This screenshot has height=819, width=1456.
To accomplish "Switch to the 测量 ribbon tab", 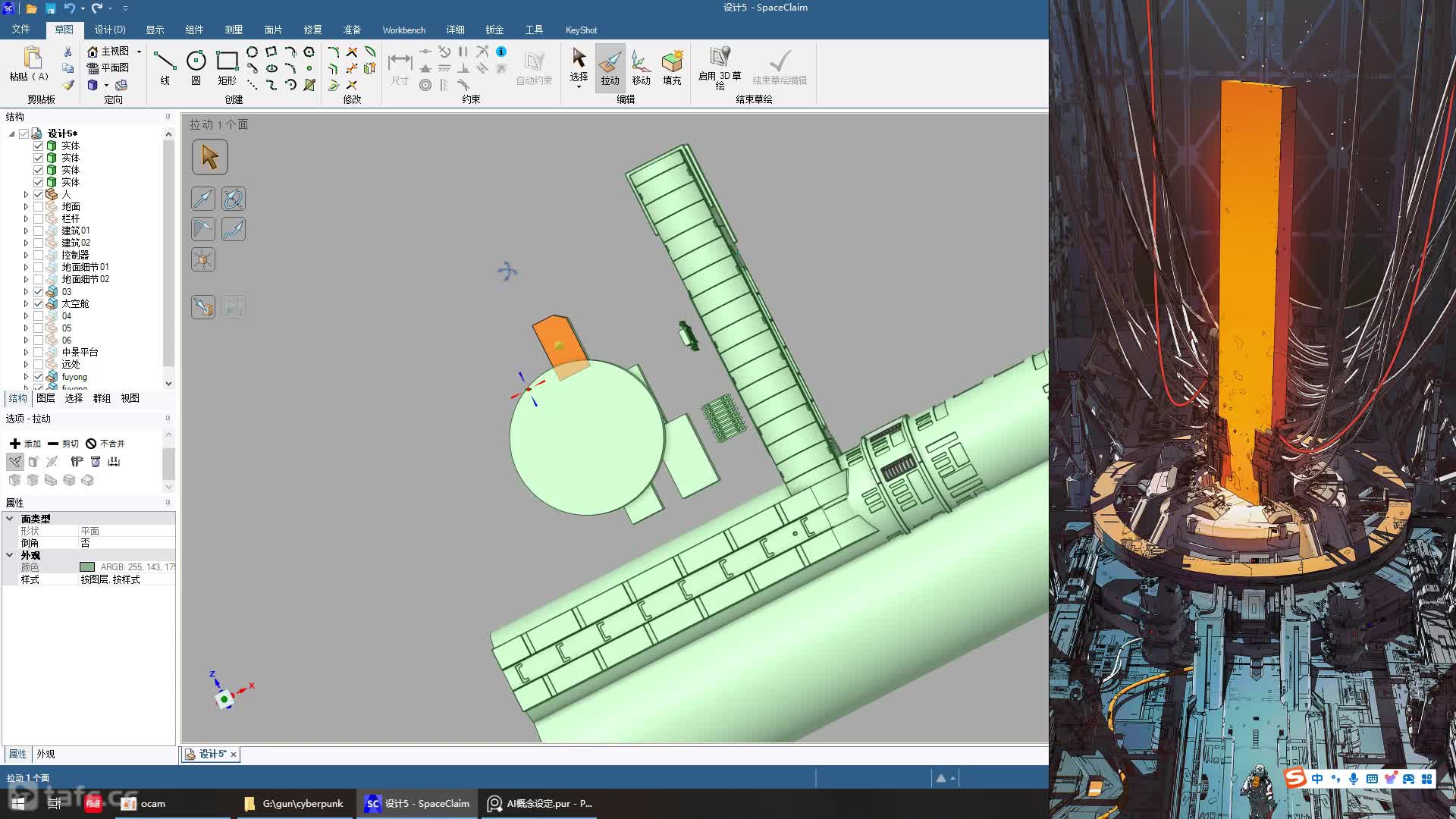I will pyautogui.click(x=234, y=30).
